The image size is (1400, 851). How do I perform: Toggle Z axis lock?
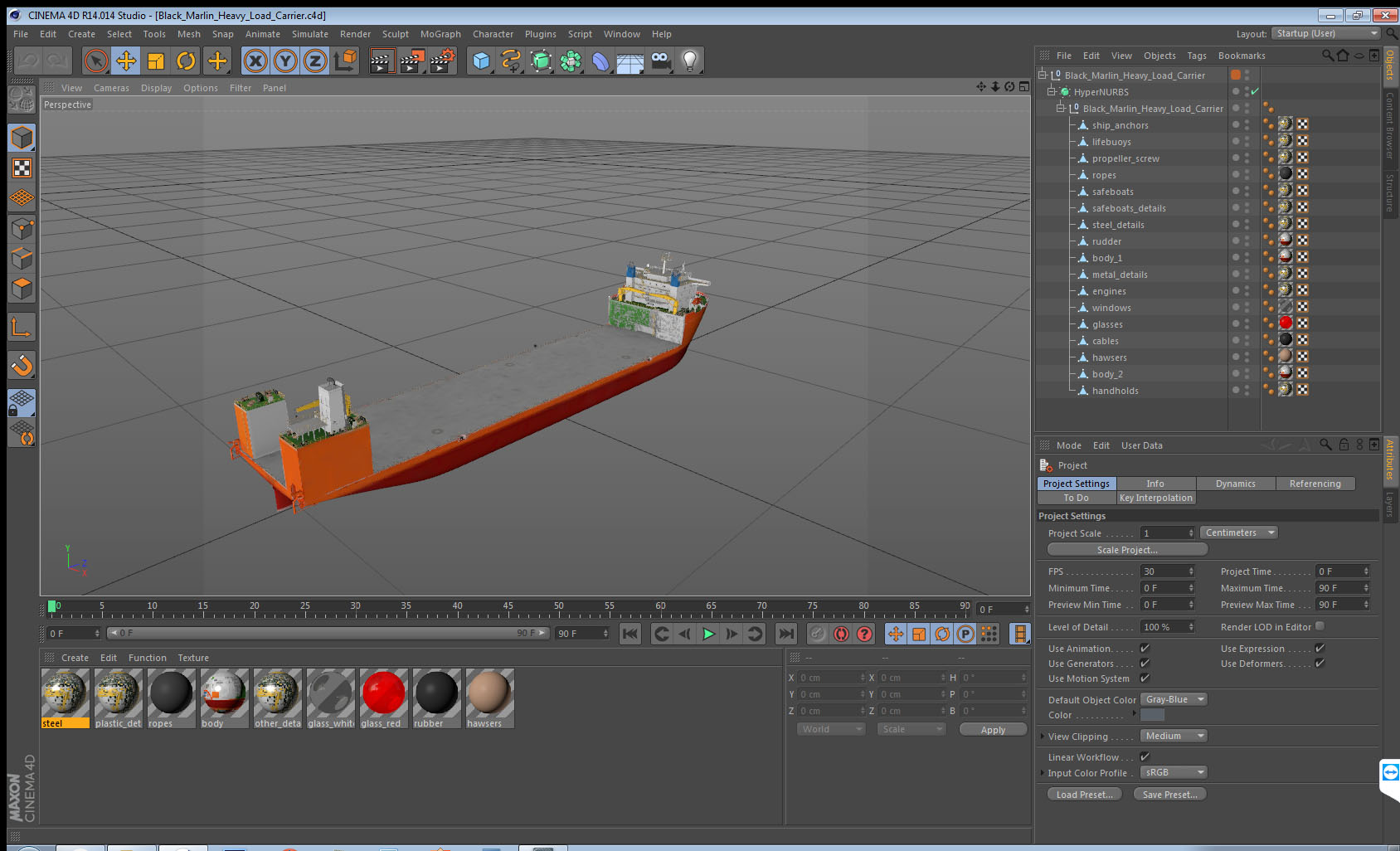point(315,61)
